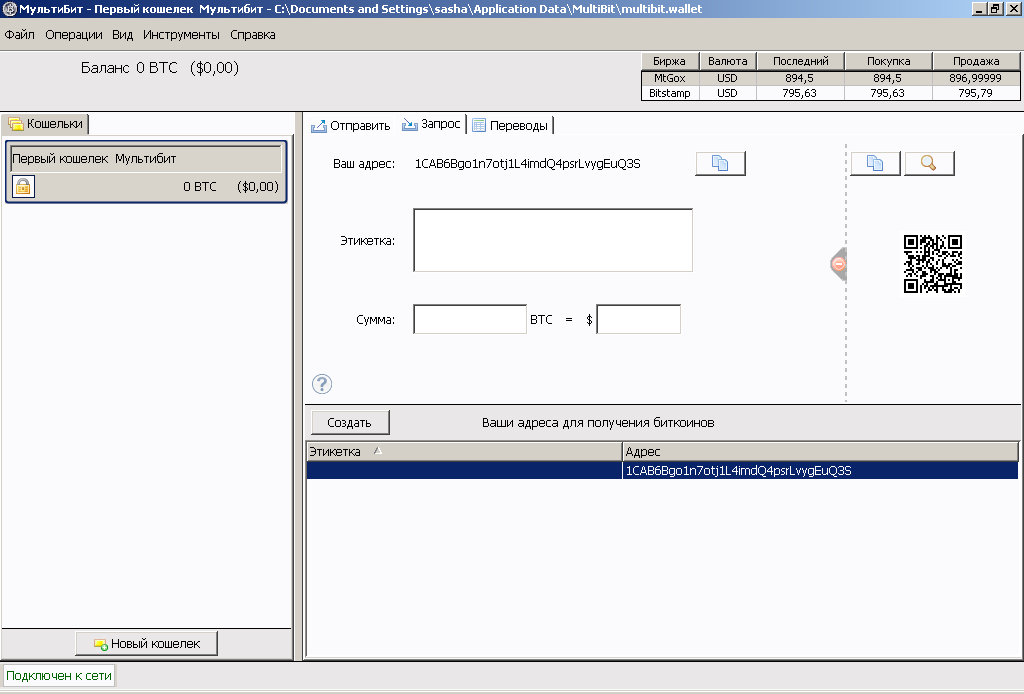Click the wallet lock icon
Image resolution: width=1024 pixels, height=694 pixels.
pyautogui.click(x=23, y=187)
